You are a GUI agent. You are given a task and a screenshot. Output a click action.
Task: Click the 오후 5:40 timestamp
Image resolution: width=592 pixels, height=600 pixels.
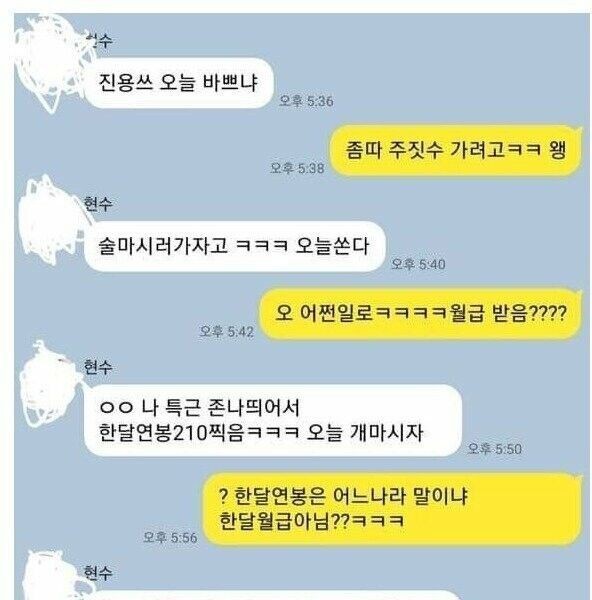click(418, 264)
